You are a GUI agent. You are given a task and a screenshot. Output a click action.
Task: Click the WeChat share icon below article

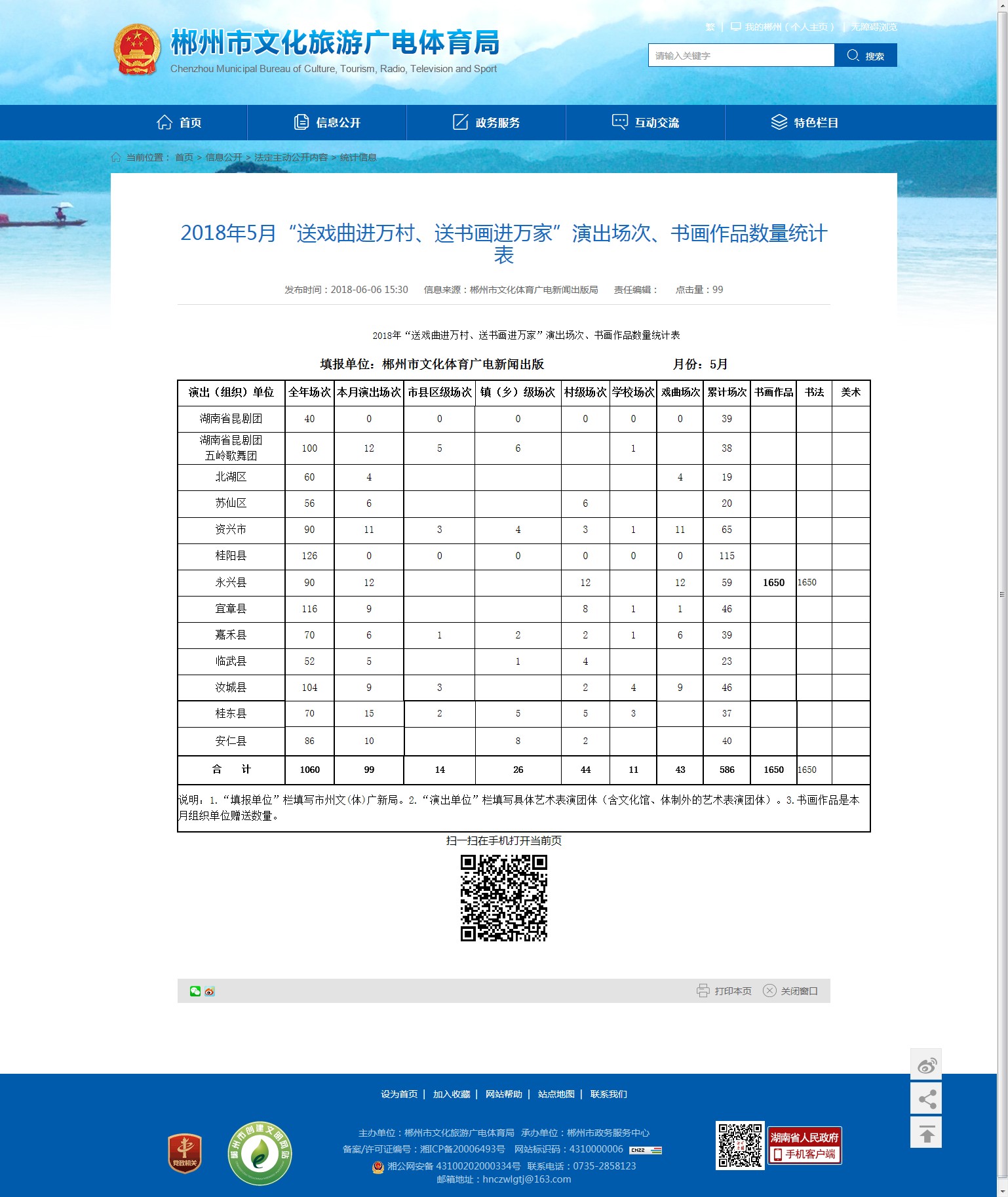[x=195, y=991]
